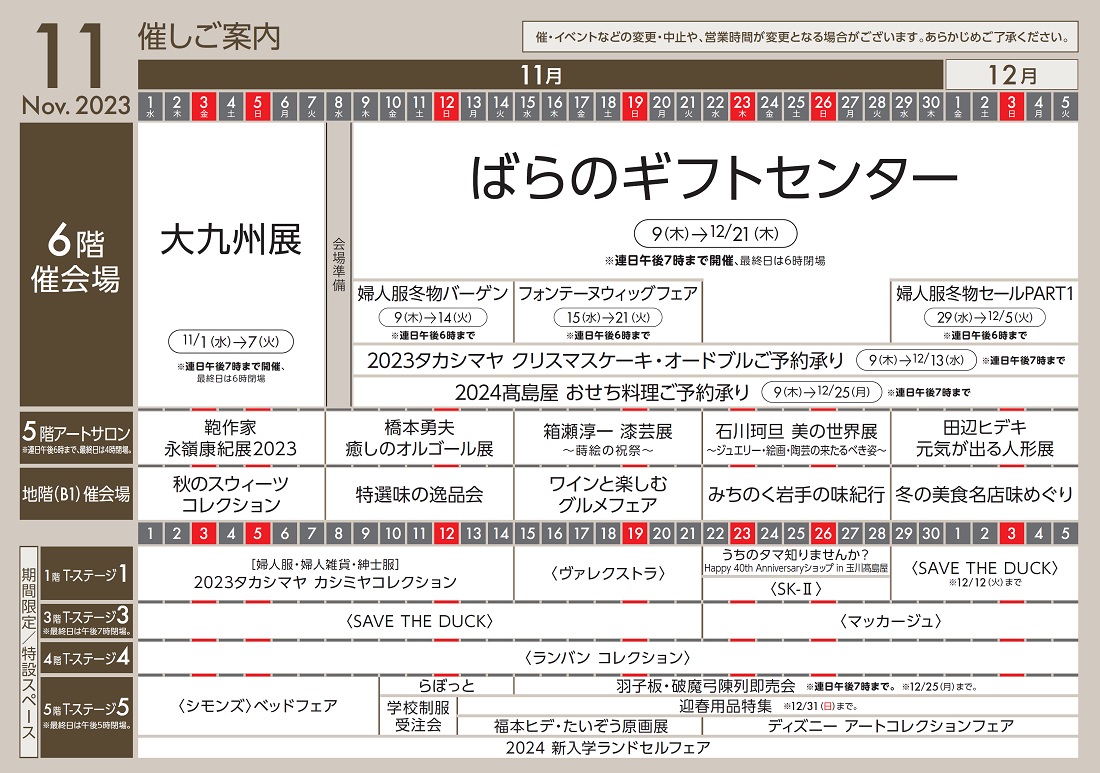Select the 迎春用品特集 row
The width and height of the screenshot is (1100, 773).
tap(768, 706)
